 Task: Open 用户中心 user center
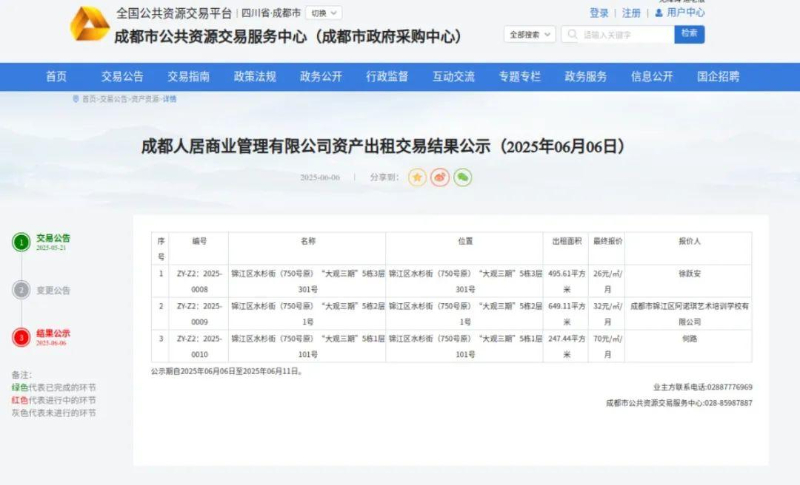(685, 12)
